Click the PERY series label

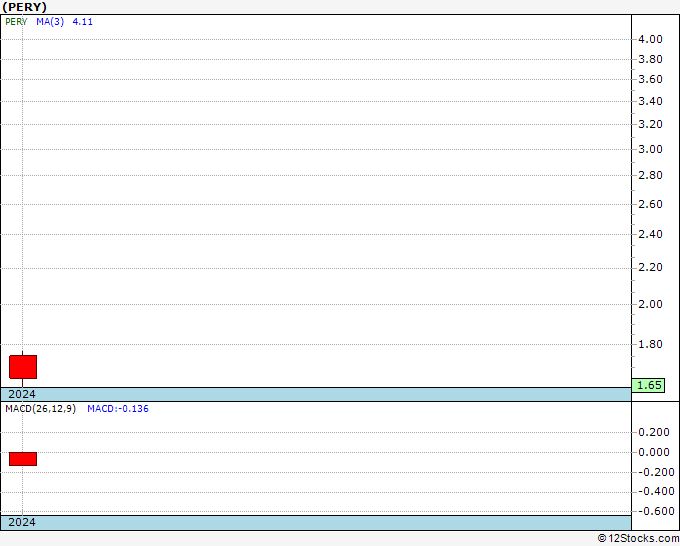click(16, 22)
